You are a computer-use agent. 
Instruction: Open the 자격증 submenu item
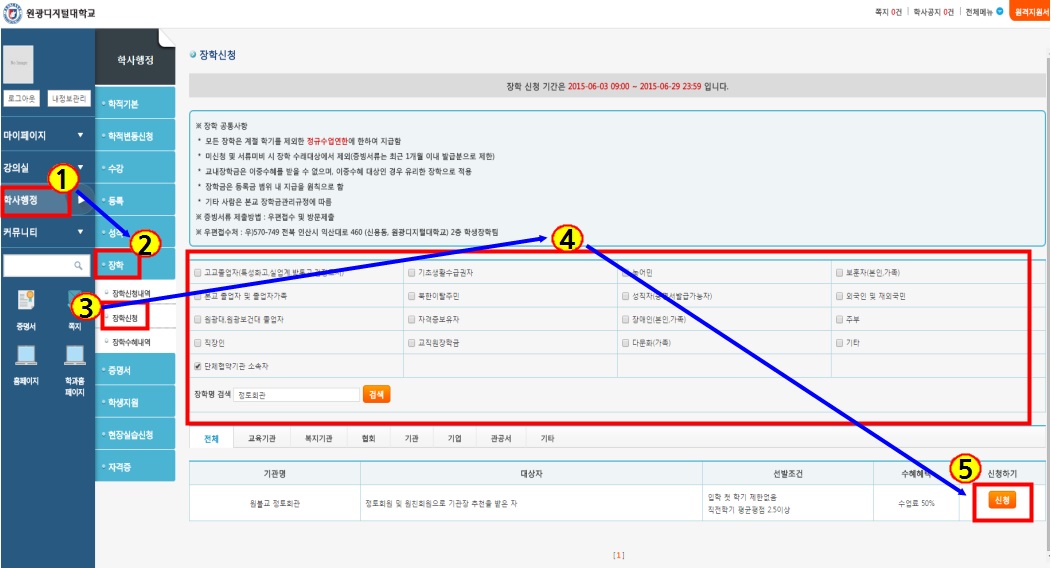[x=135, y=466]
